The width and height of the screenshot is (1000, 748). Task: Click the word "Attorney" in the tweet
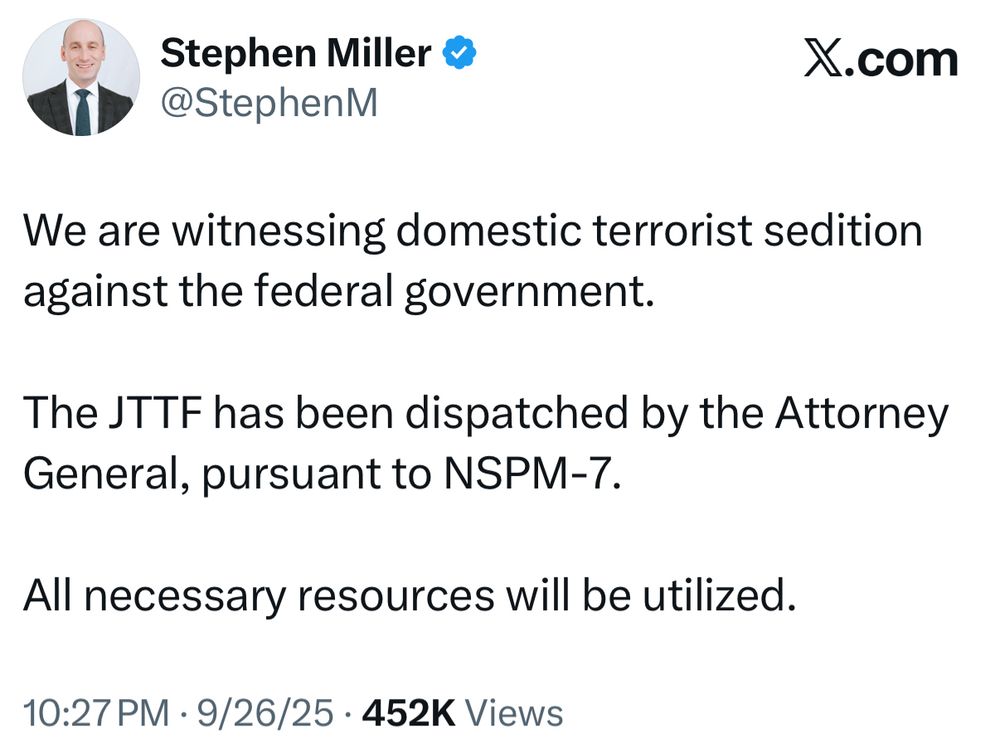(862, 414)
